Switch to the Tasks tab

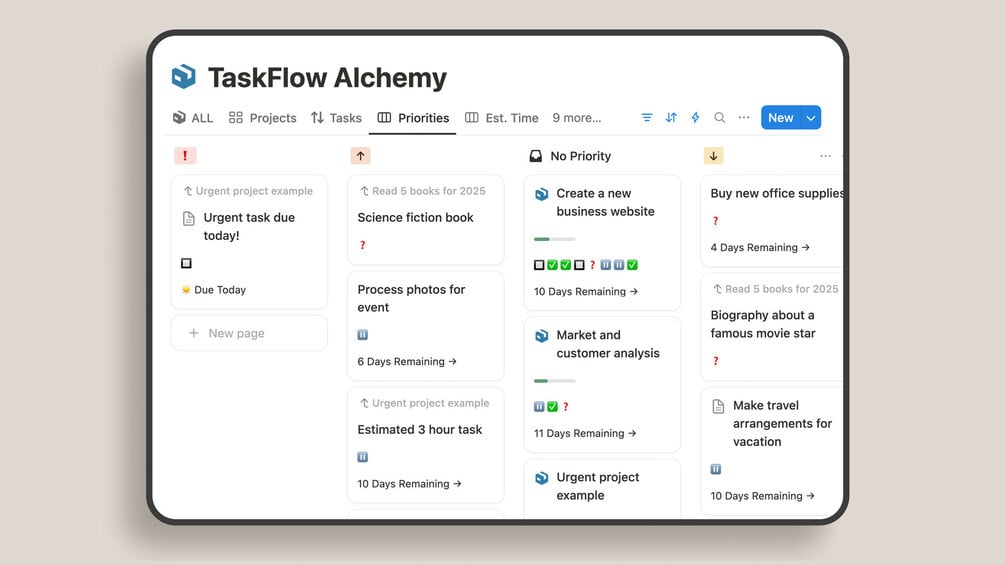click(336, 118)
